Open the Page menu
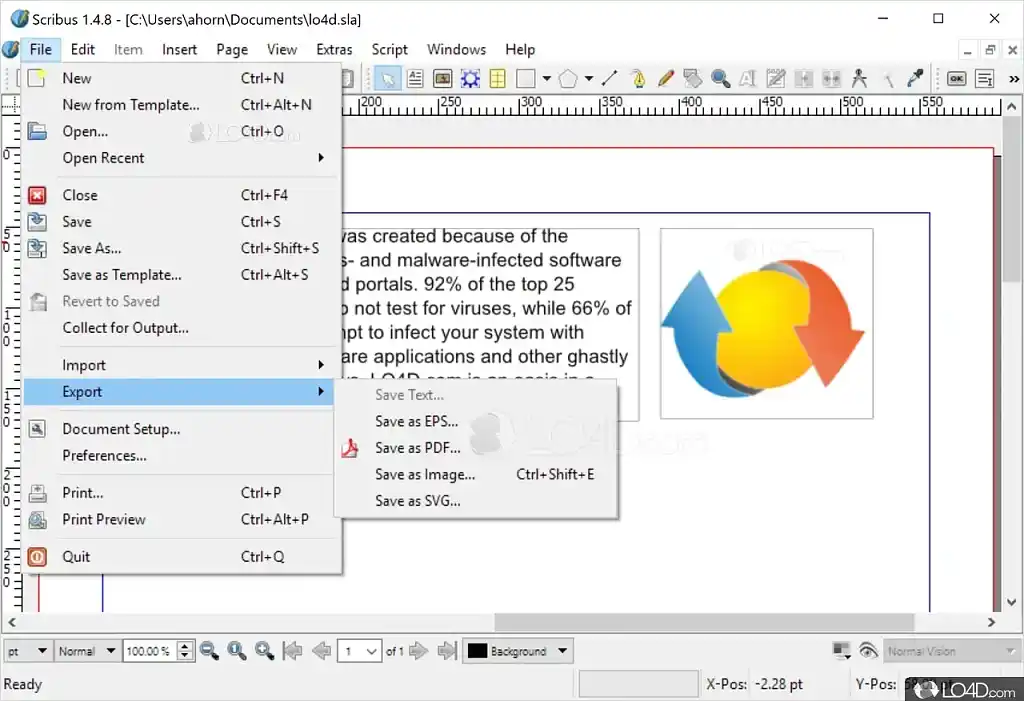This screenshot has width=1024, height=701. [232, 50]
